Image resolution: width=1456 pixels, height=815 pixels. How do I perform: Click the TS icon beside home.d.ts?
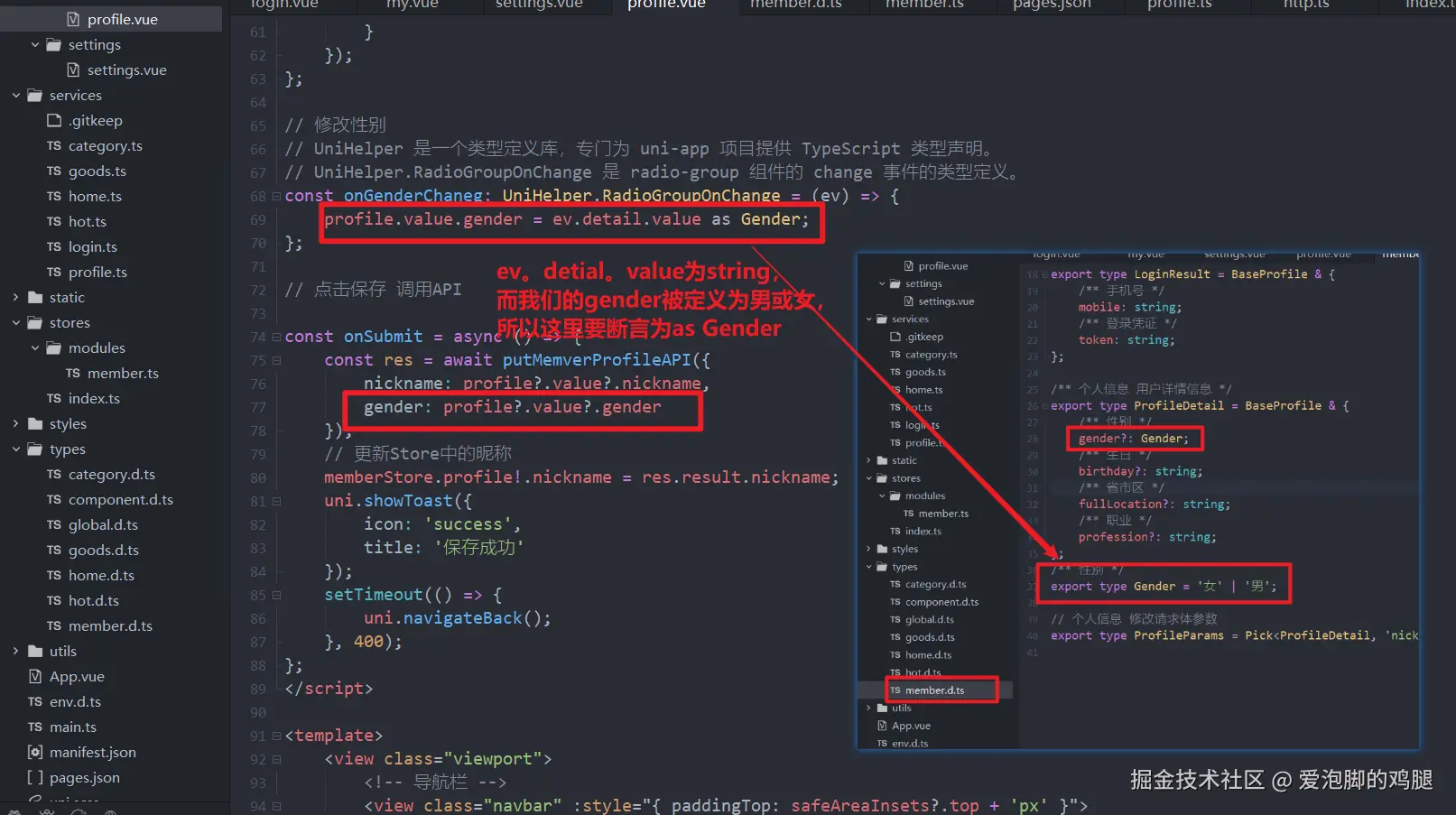(54, 575)
